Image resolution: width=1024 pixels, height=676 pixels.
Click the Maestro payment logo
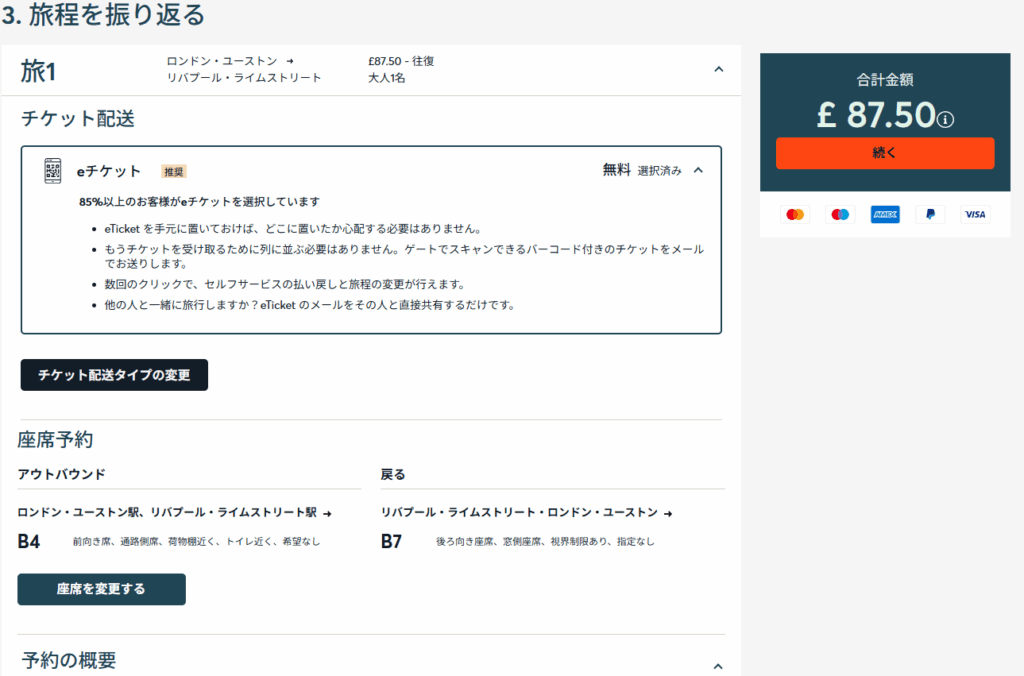pos(840,214)
